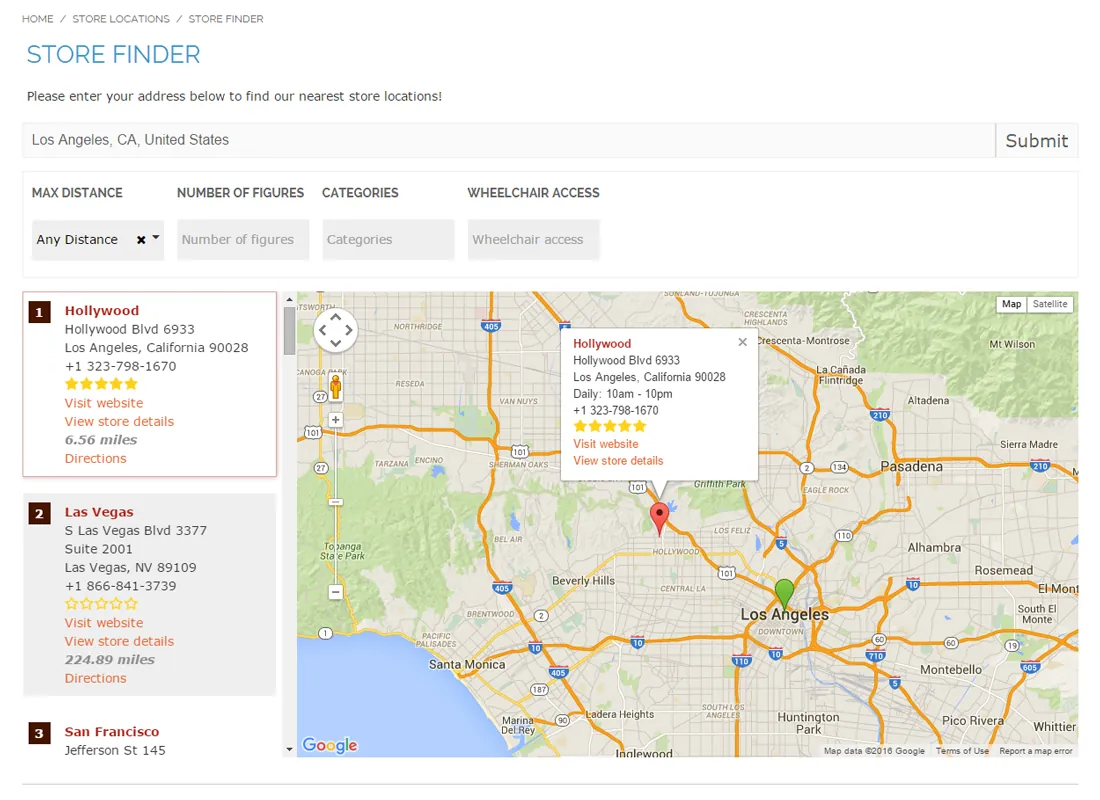The image size is (1100, 800).
Task: Visit website link in map popup
Action: tap(605, 444)
